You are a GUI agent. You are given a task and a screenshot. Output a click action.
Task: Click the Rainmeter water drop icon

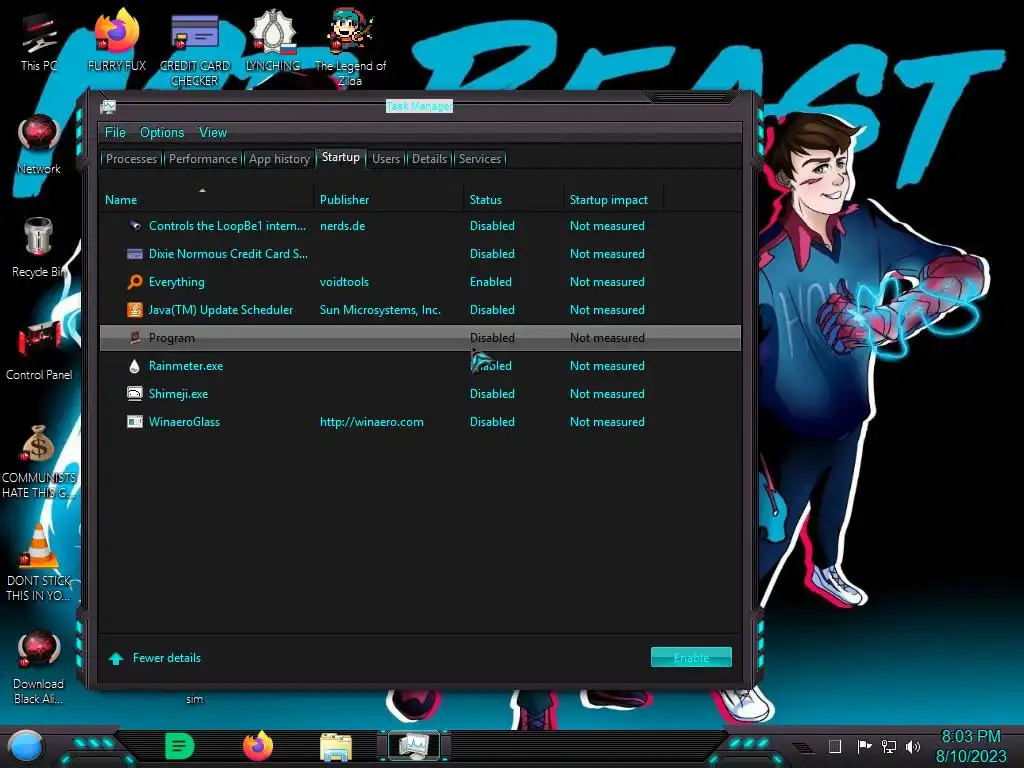[x=135, y=366]
